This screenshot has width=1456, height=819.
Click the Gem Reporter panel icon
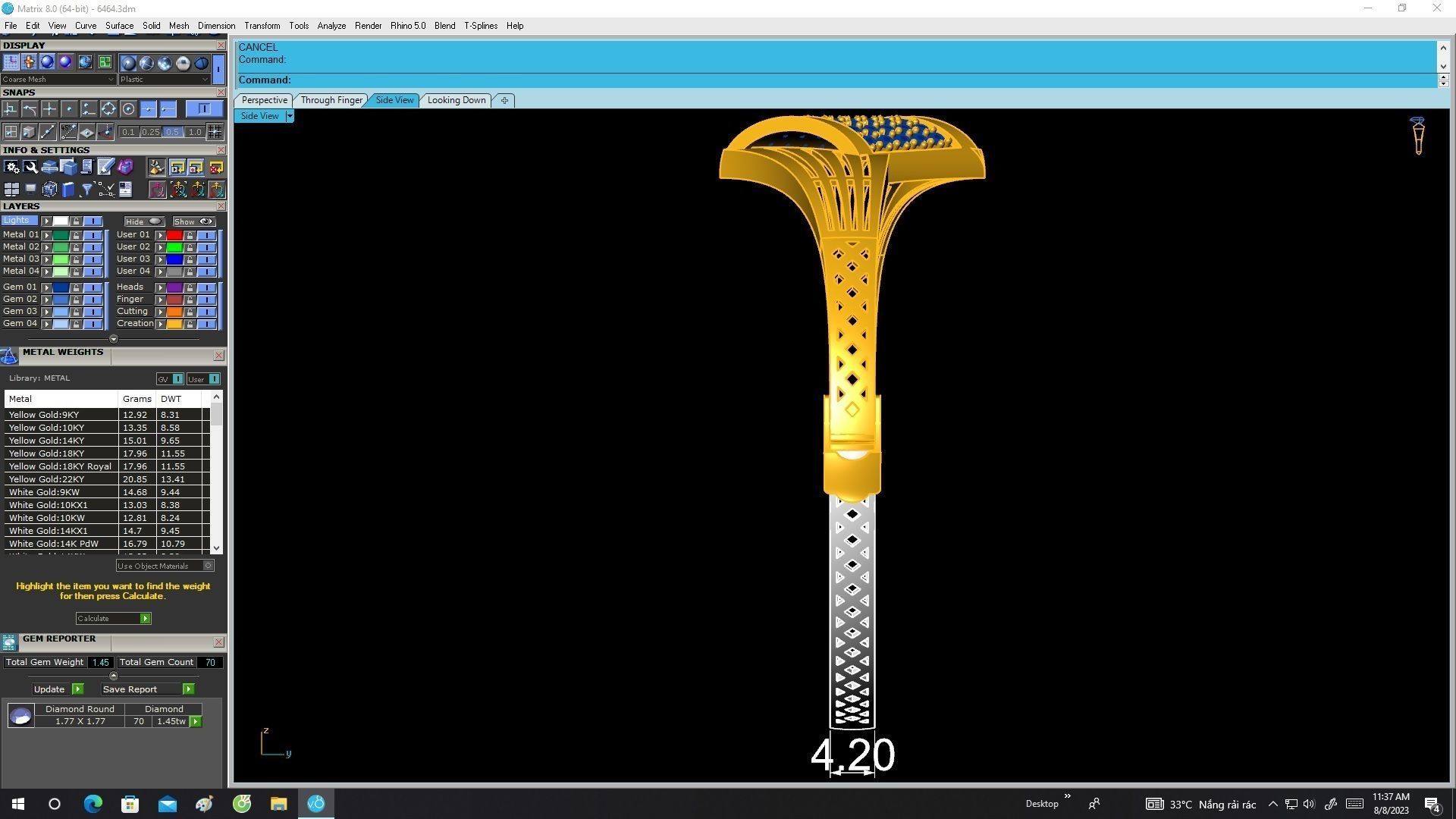coord(9,643)
